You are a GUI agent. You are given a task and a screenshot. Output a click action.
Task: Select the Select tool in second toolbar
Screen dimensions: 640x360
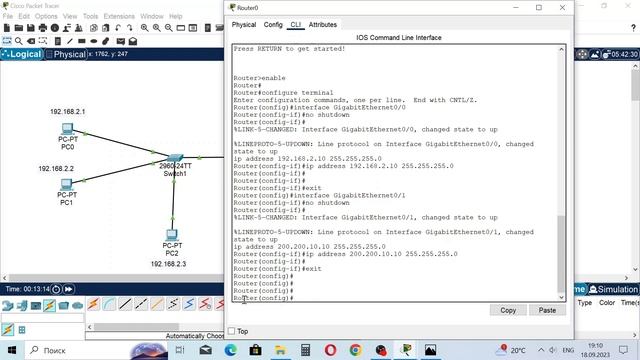pyautogui.click(x=7, y=41)
